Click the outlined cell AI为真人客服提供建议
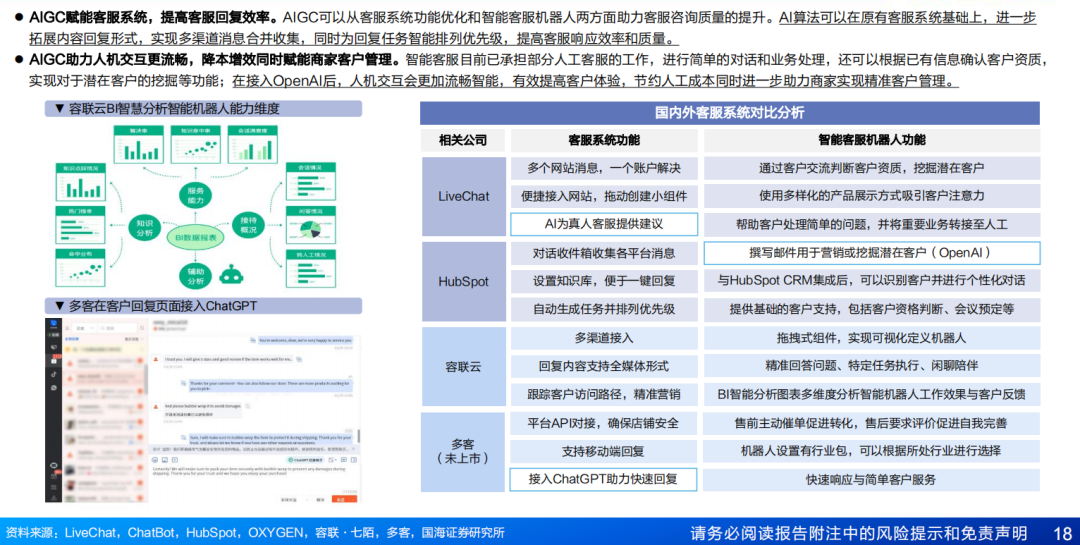 [603, 225]
